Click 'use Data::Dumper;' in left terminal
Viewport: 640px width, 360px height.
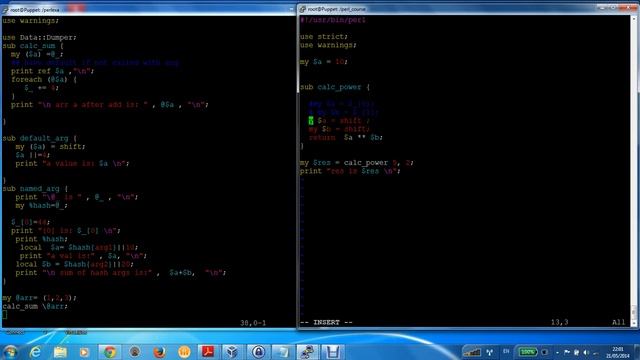[39, 37]
